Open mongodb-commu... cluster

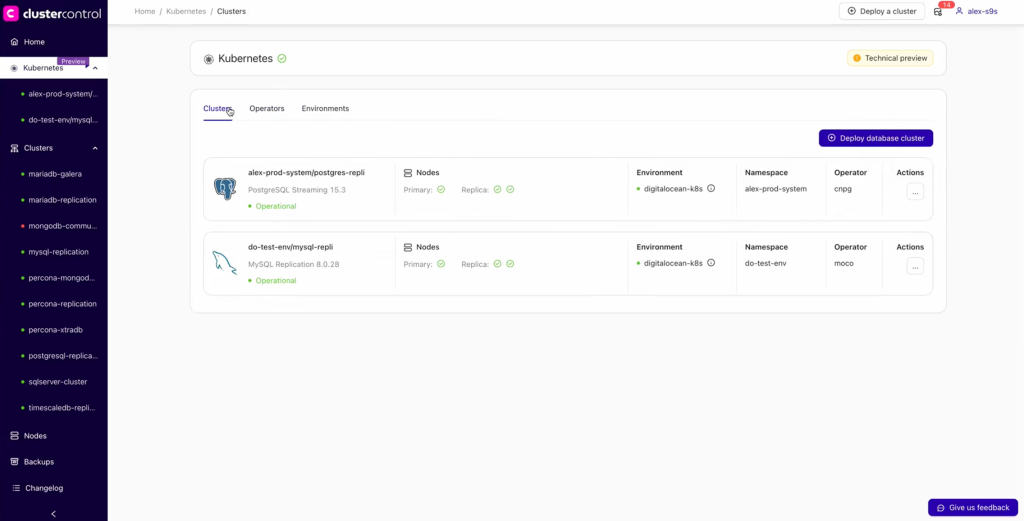click(63, 226)
